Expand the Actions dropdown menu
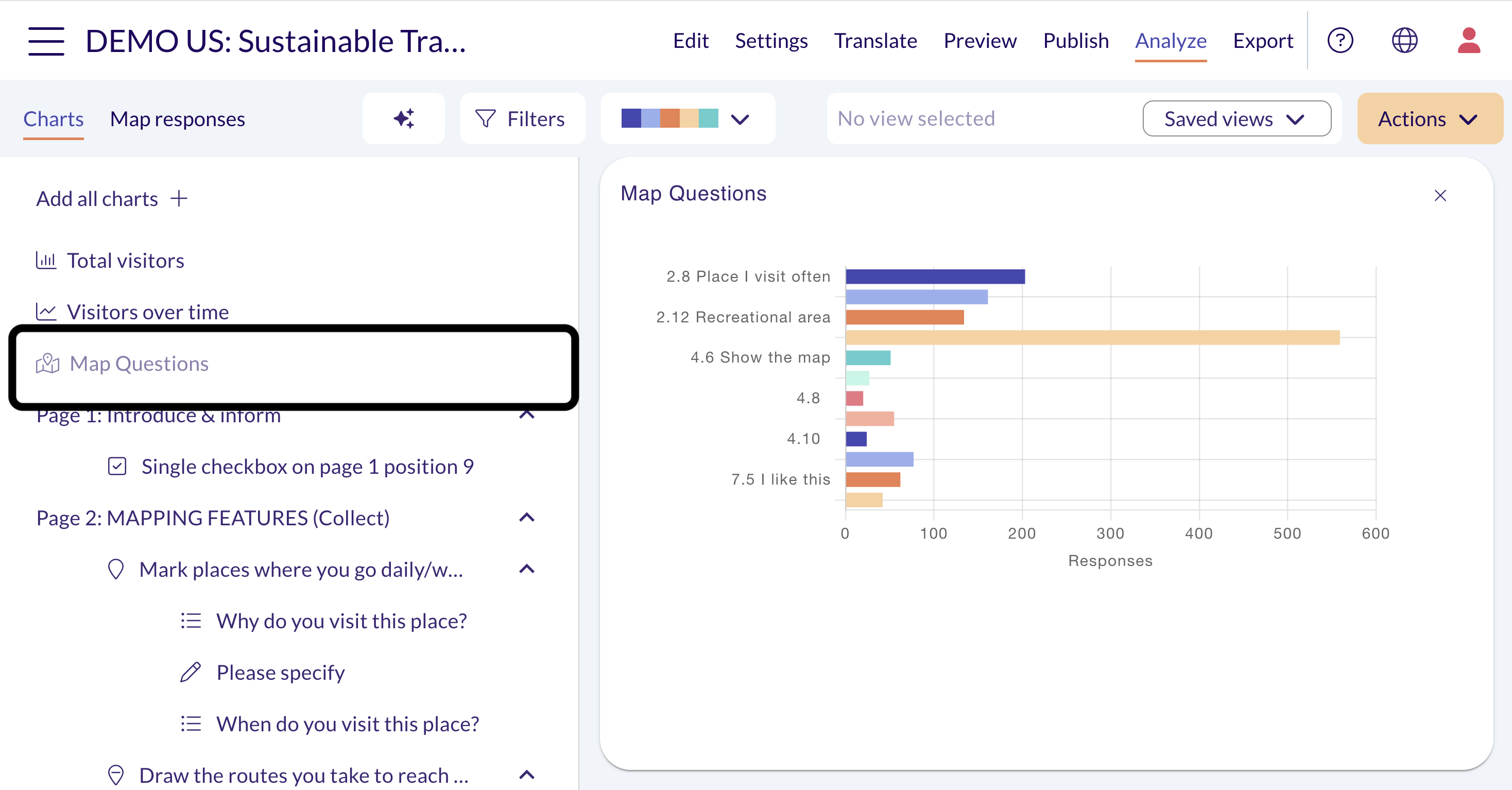 pyautogui.click(x=1430, y=118)
